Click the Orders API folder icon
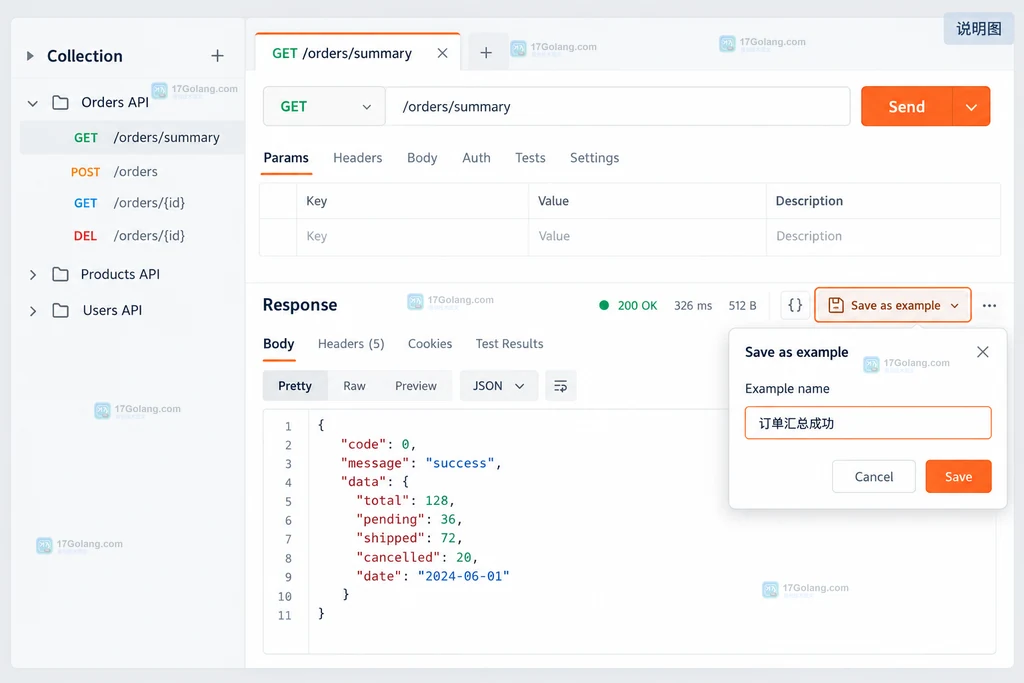The width and height of the screenshot is (1024, 683). 60,103
